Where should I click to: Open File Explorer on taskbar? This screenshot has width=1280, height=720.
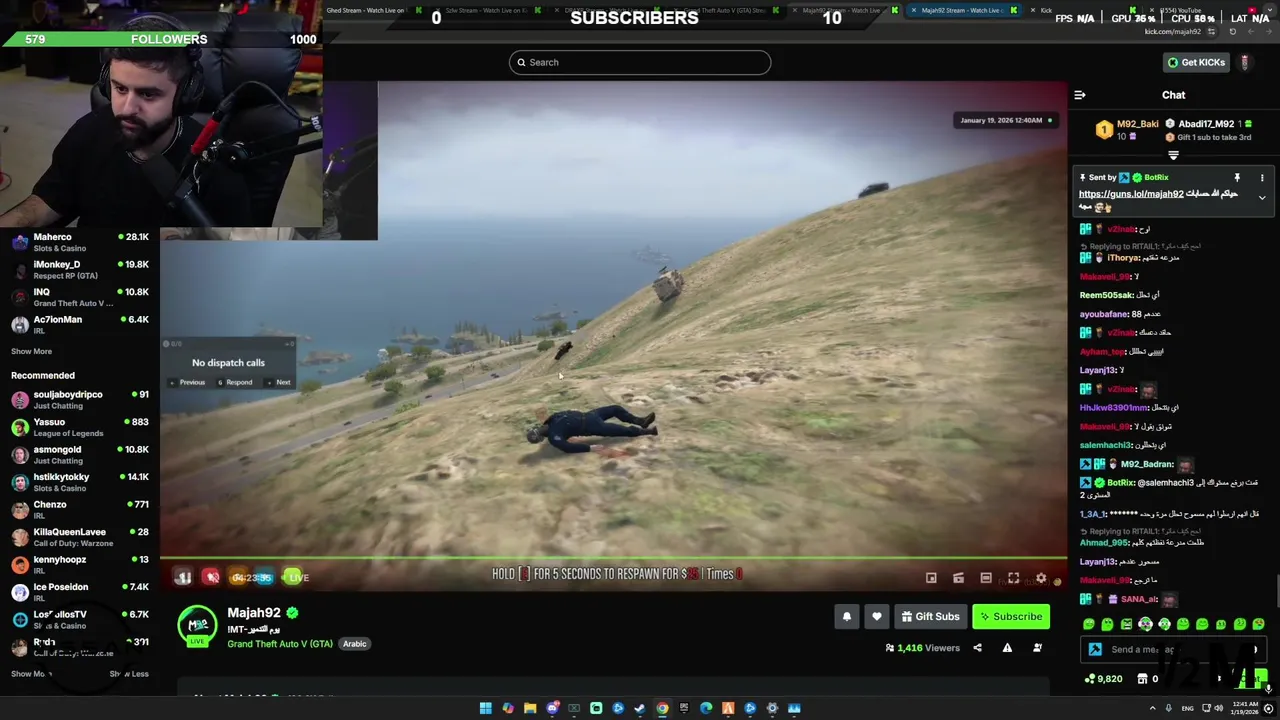pos(530,708)
